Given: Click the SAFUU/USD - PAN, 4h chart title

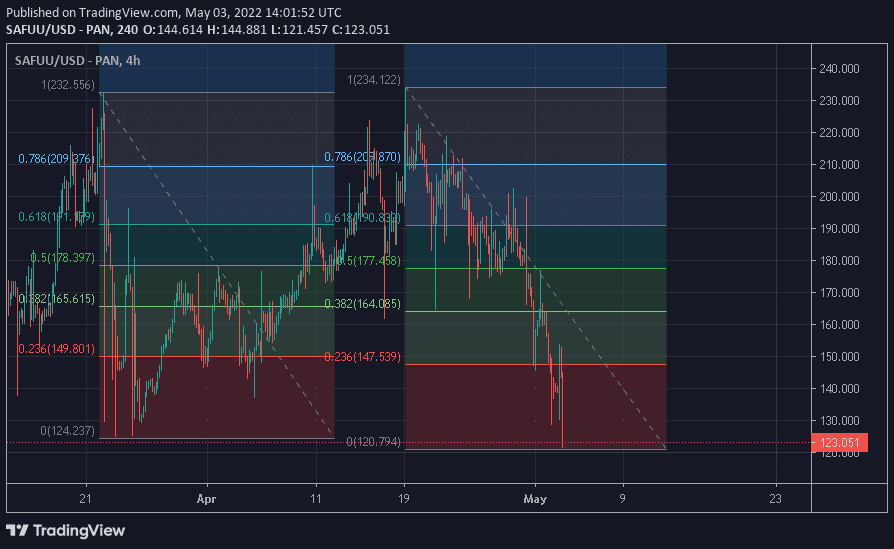Looking at the screenshot, I should click(78, 61).
